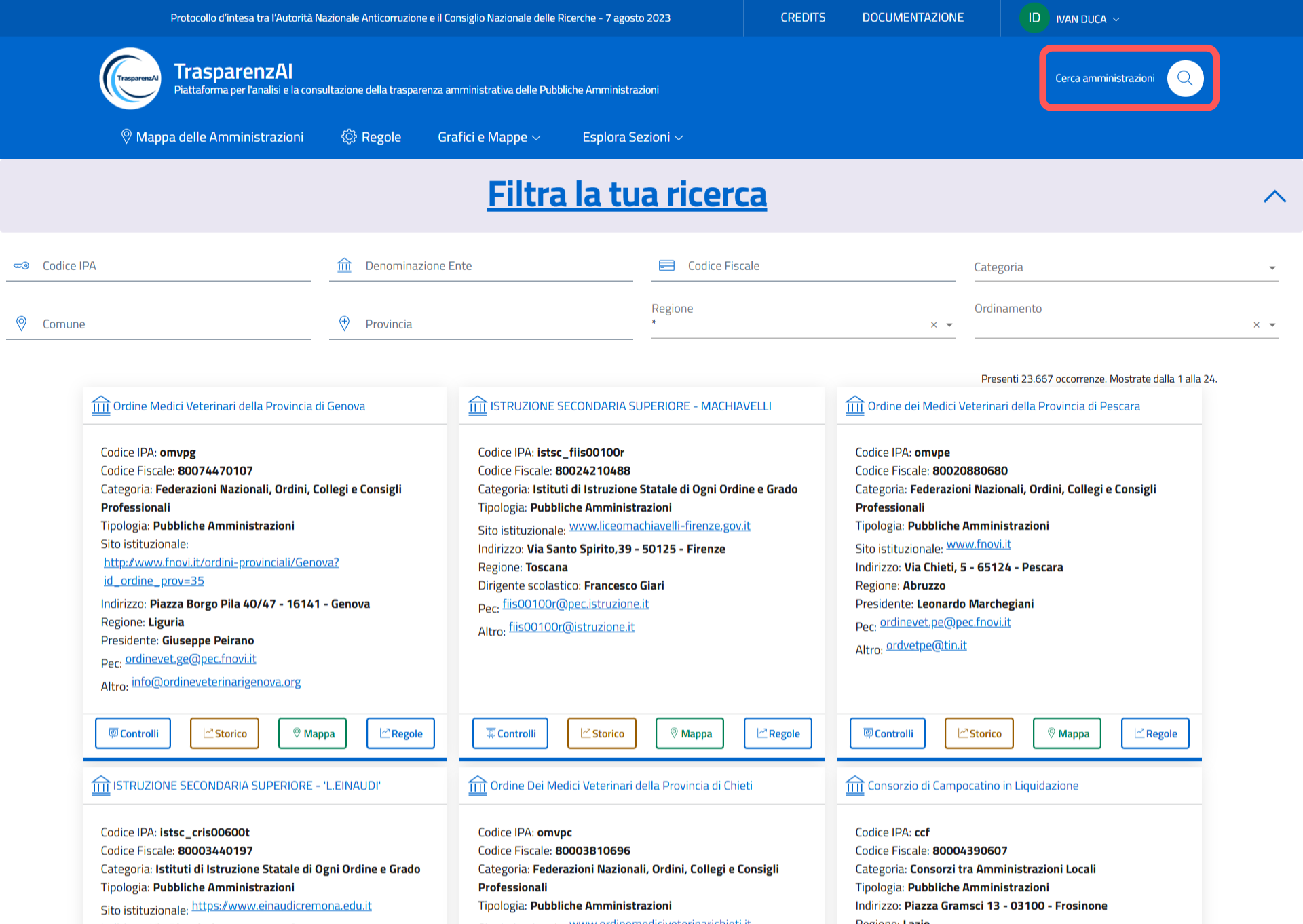This screenshot has width=1303, height=924.
Task: Click into the Codice Fiscale field
Action: tap(804, 266)
